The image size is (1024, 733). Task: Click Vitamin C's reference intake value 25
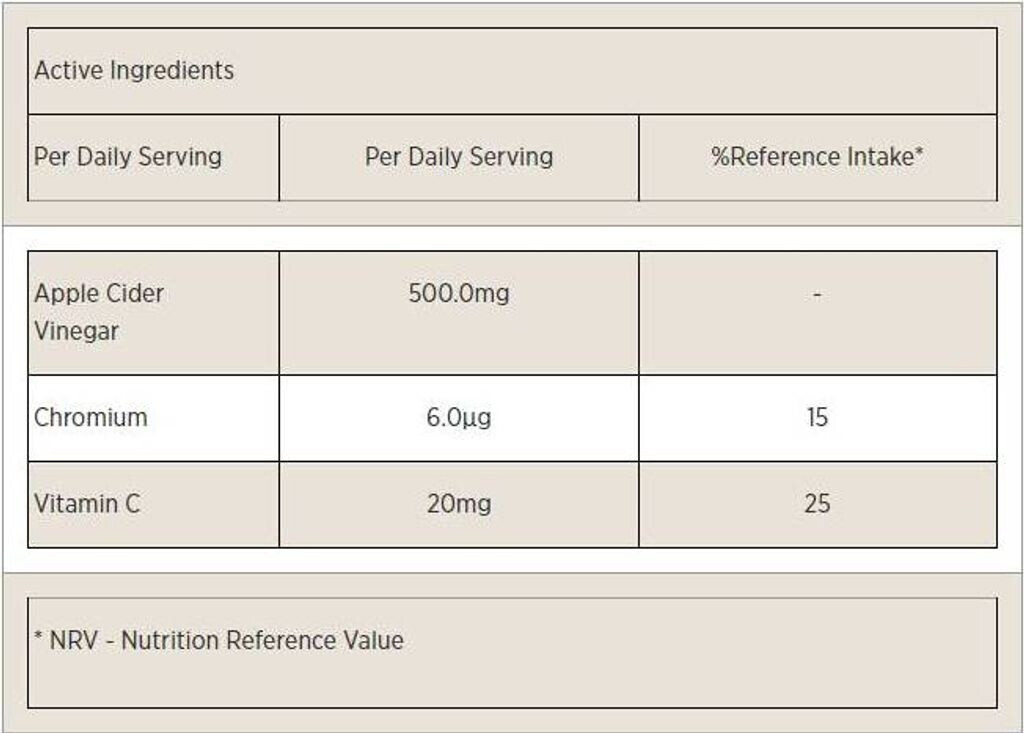817,504
